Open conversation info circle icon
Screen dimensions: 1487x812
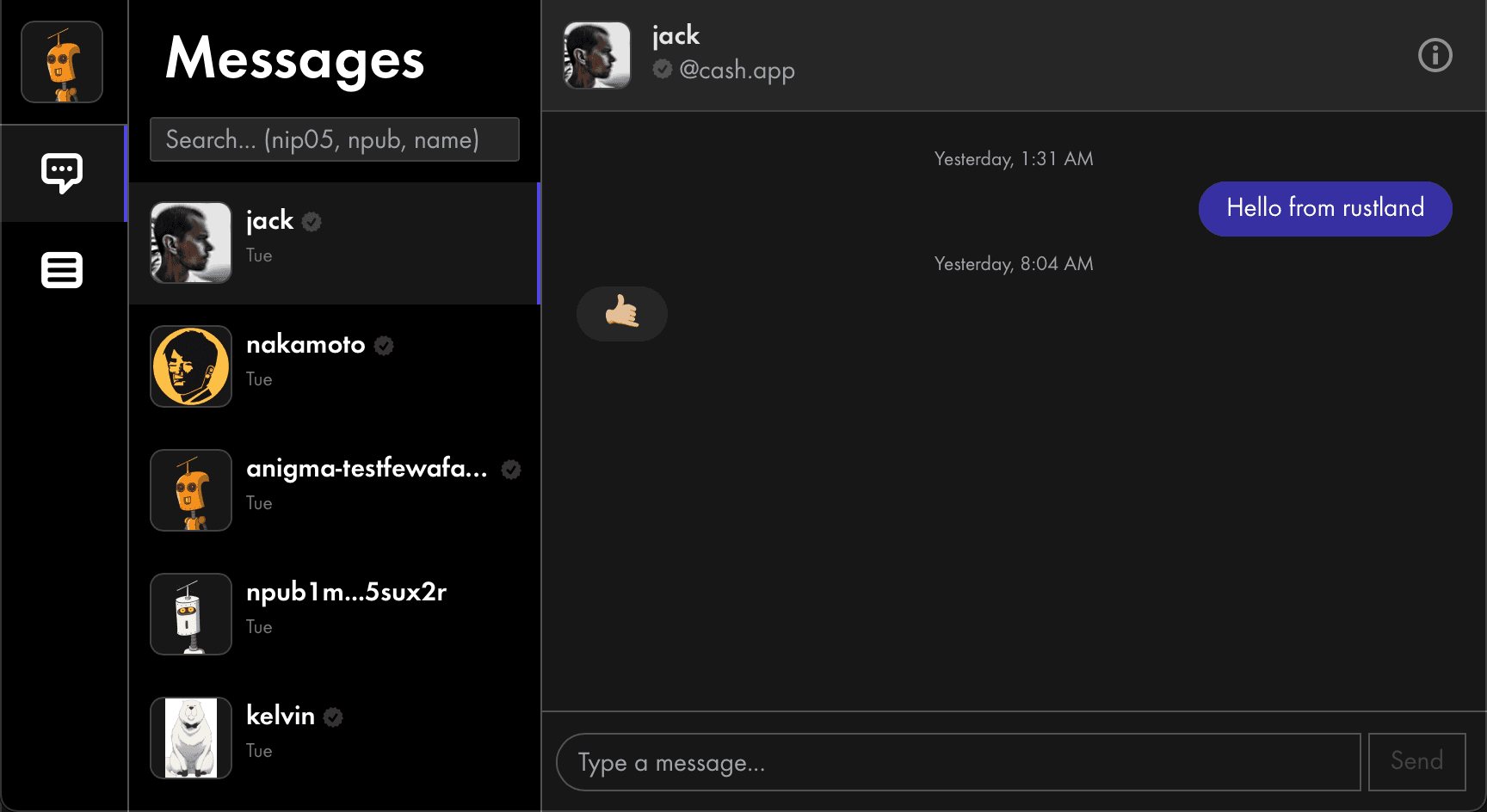coord(1435,55)
